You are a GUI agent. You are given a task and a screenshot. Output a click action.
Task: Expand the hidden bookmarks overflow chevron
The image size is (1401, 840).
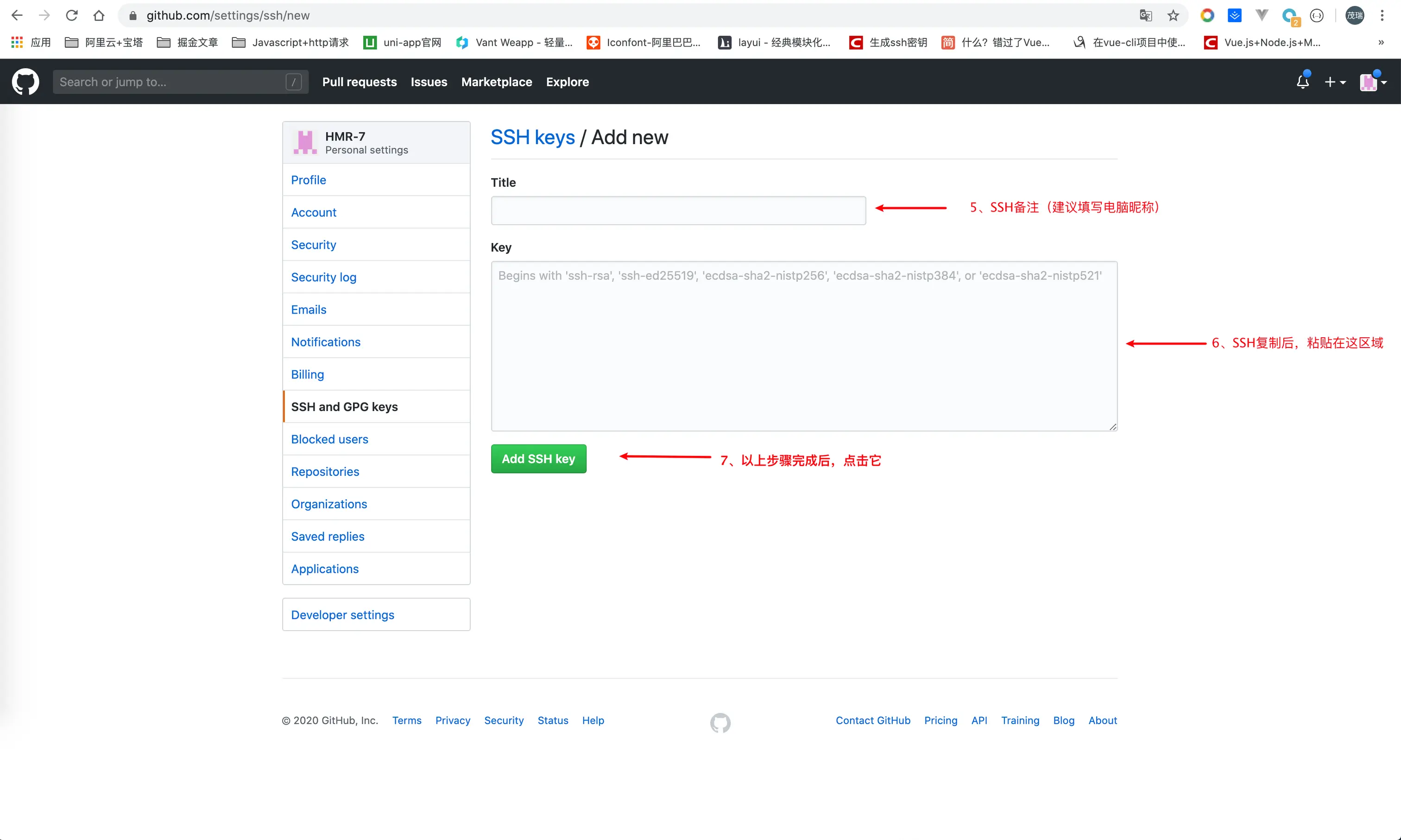(1381, 43)
